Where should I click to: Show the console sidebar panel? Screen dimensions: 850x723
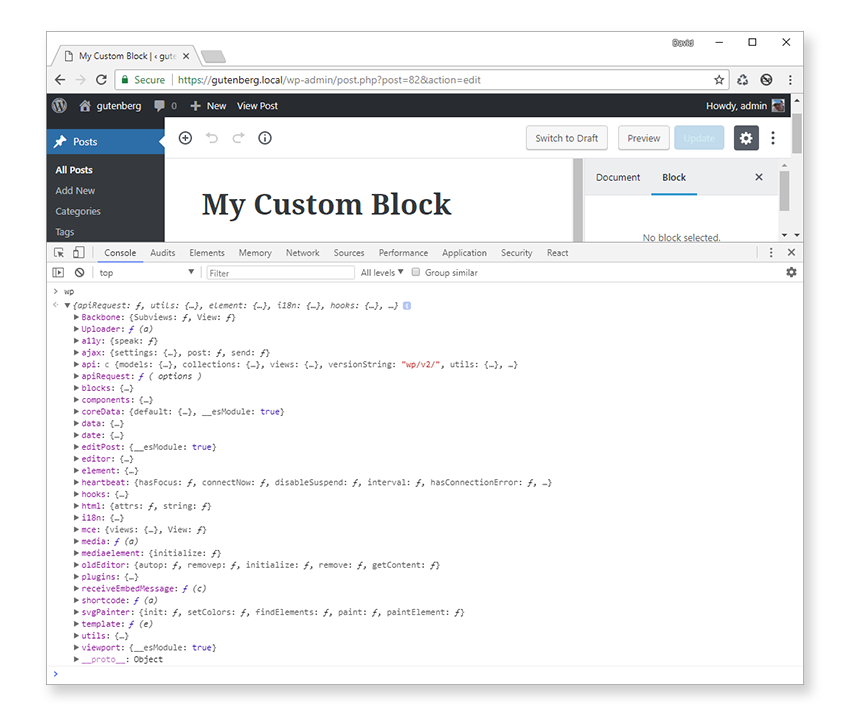point(59,272)
